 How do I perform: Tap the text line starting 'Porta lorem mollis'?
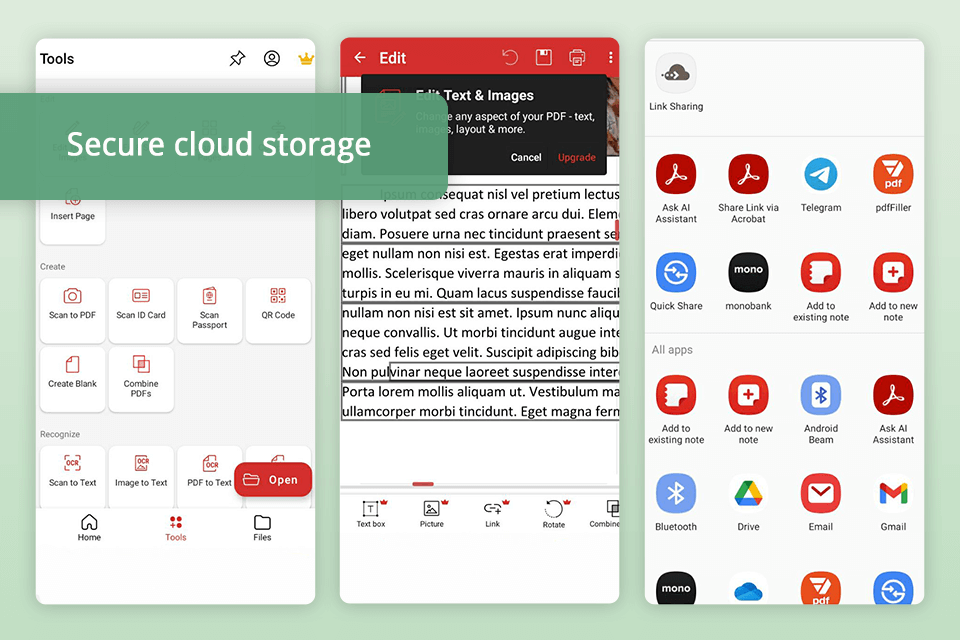(481, 391)
